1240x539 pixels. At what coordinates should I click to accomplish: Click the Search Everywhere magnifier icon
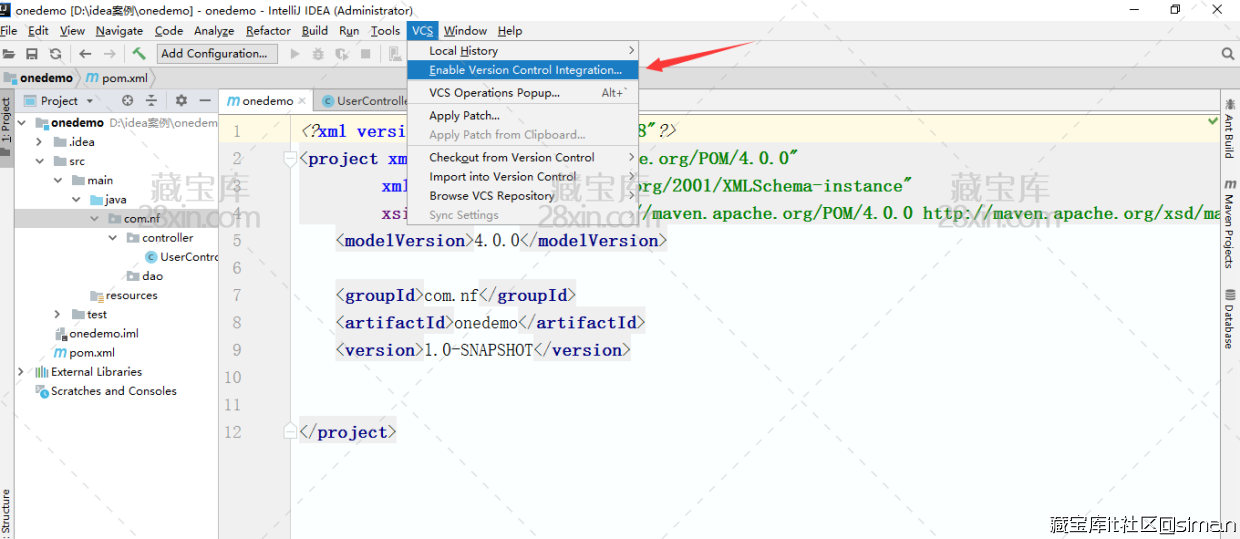(x=1227, y=54)
